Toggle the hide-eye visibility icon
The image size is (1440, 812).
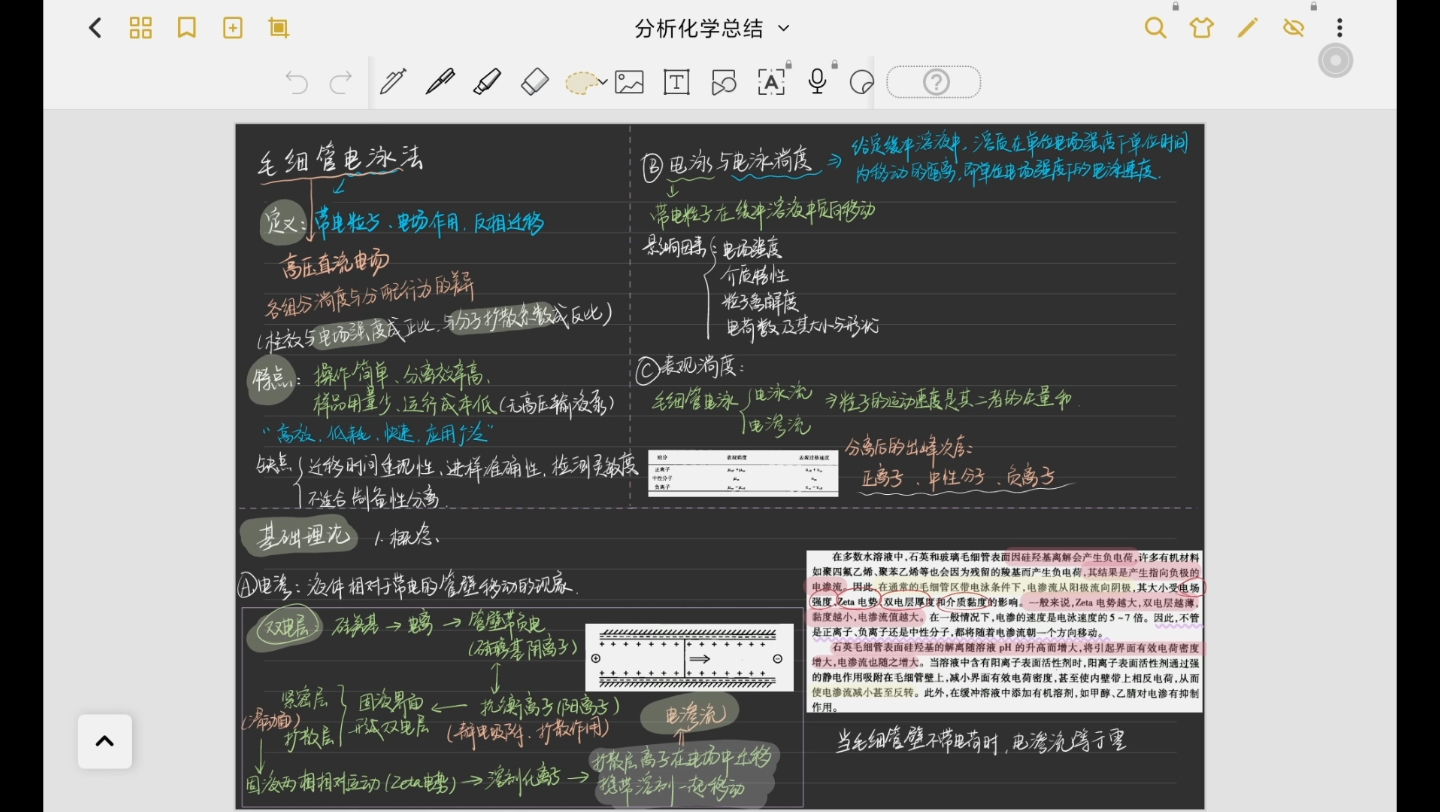pyautogui.click(x=1294, y=28)
